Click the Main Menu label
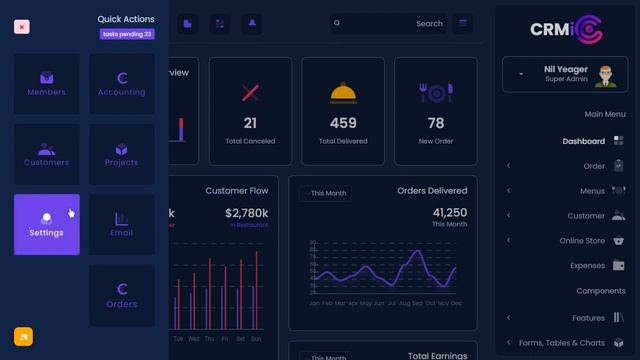 [605, 114]
